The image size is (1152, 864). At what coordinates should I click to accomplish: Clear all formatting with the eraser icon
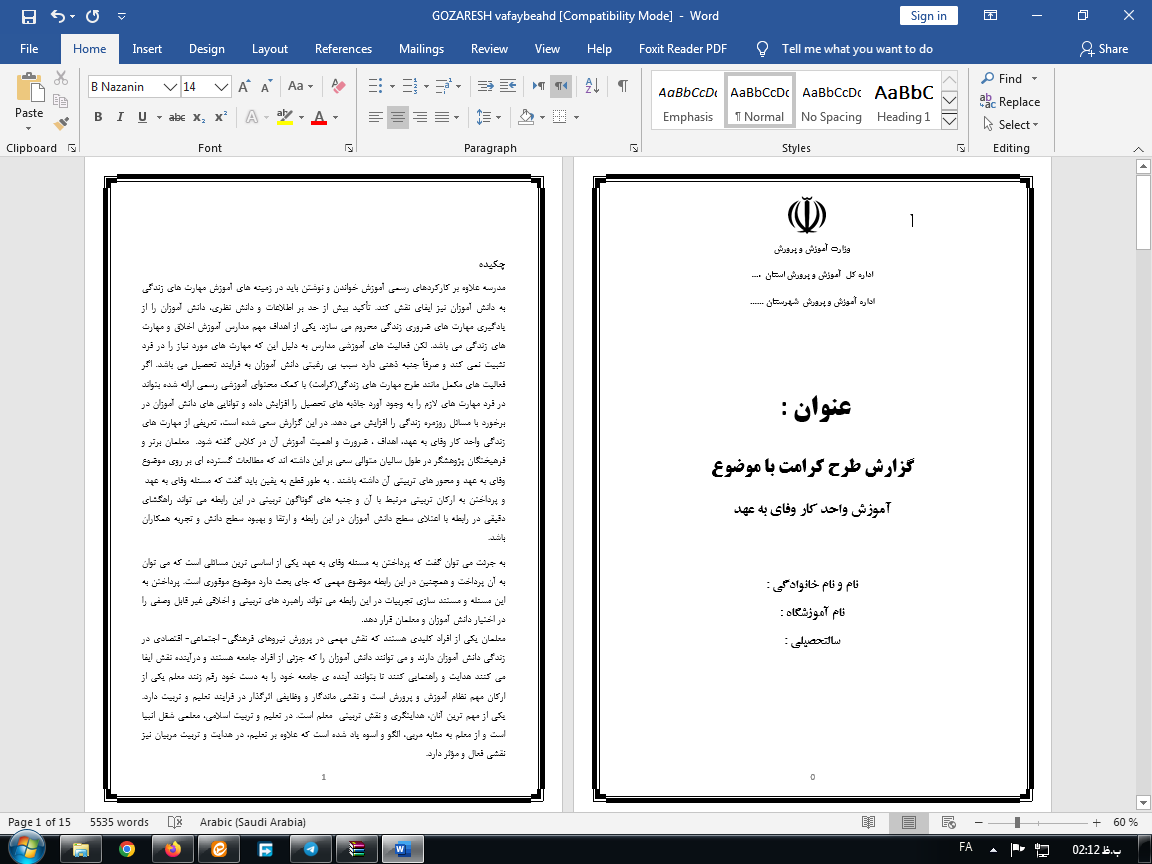pos(338,87)
